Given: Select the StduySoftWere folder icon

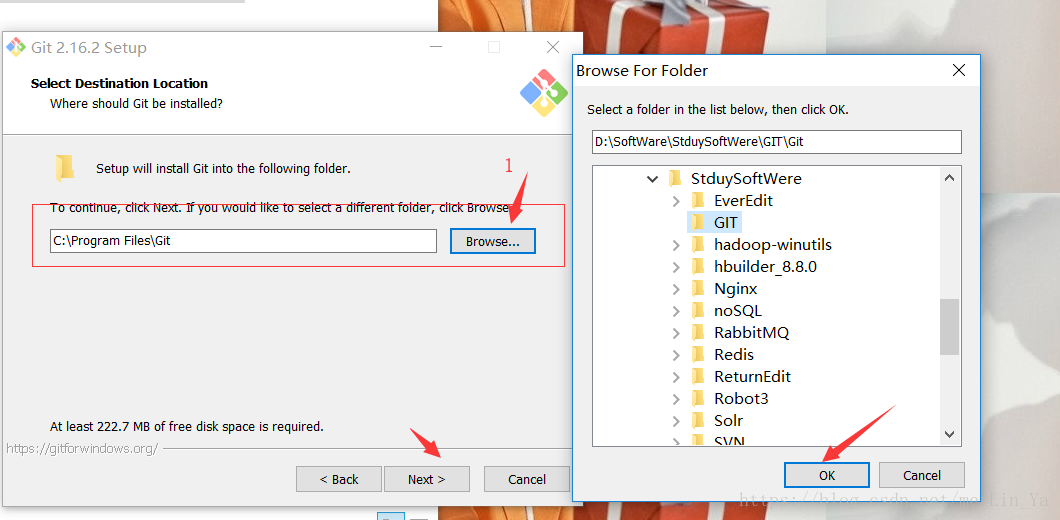Looking at the screenshot, I should 674,179.
